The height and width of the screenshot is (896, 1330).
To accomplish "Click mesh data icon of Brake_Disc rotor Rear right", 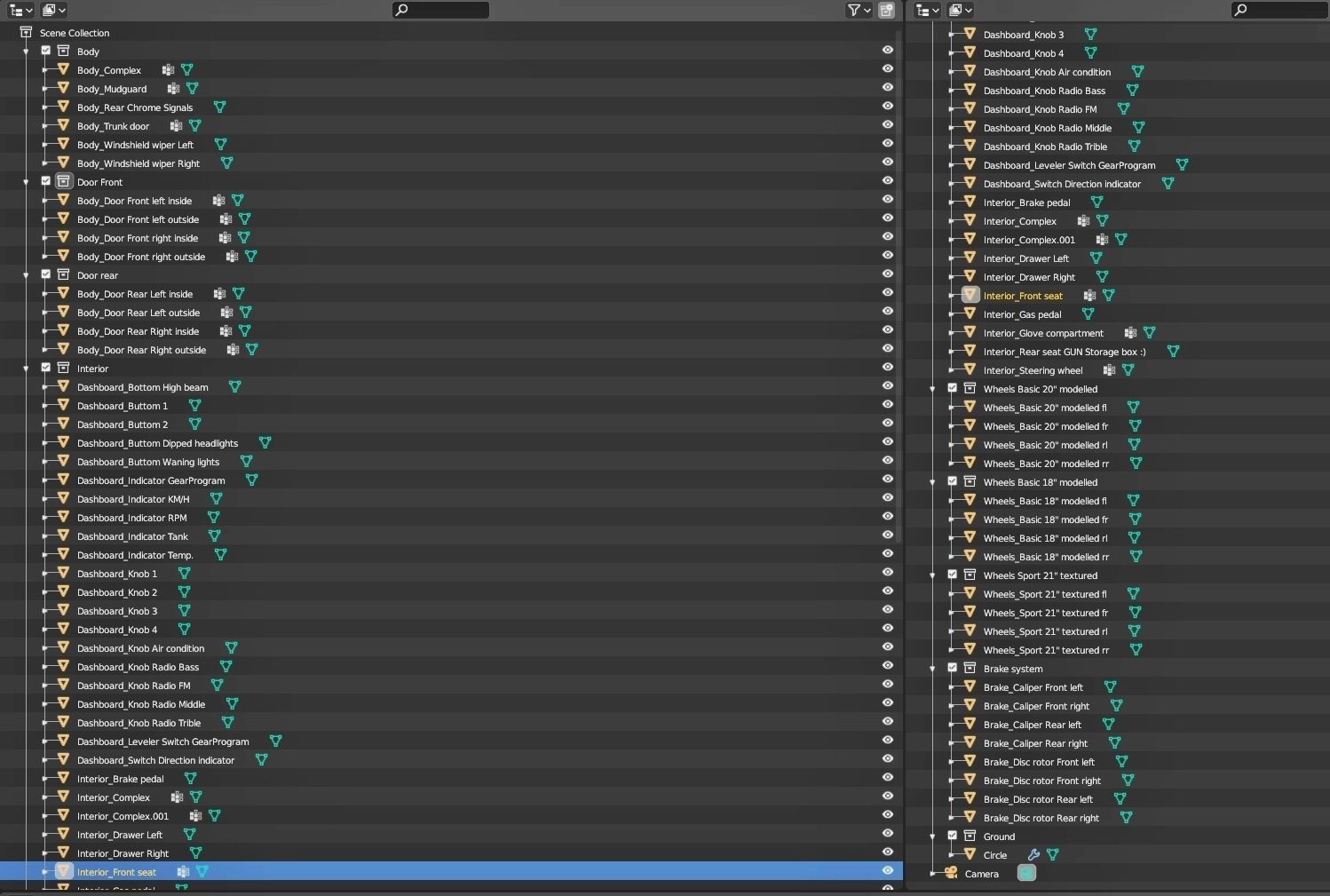I will pyautogui.click(x=1126, y=817).
